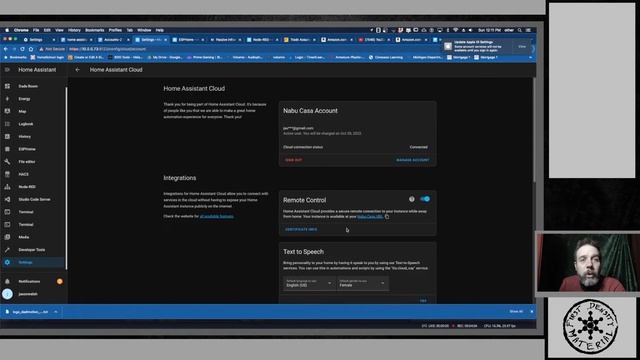Switch to the Node-RED browser tab

click(261, 40)
